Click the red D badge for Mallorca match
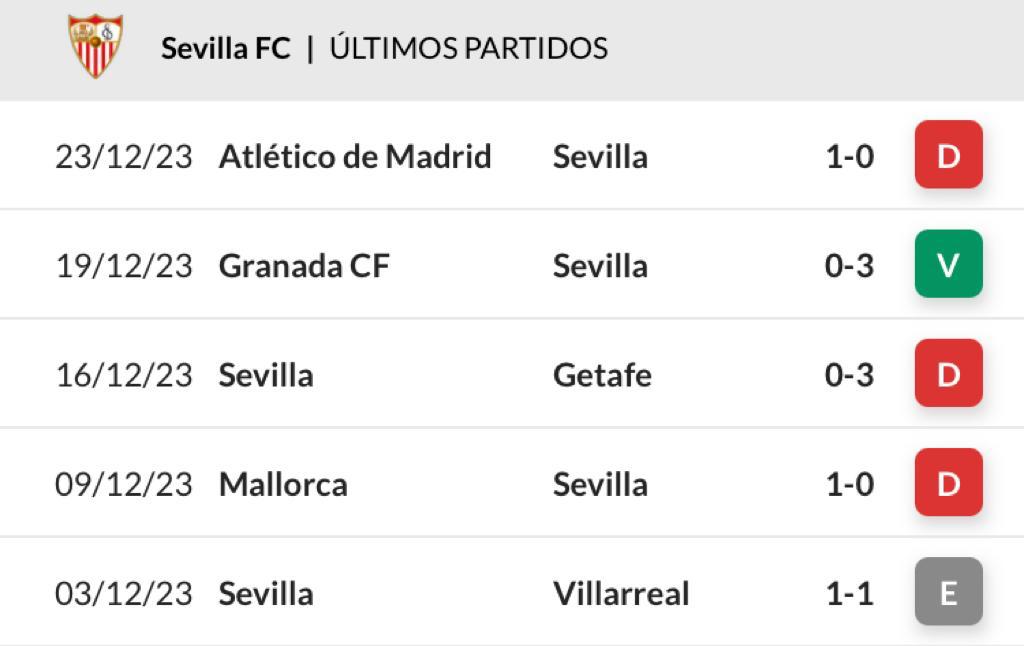Image resolution: width=1024 pixels, height=646 pixels. click(x=948, y=483)
